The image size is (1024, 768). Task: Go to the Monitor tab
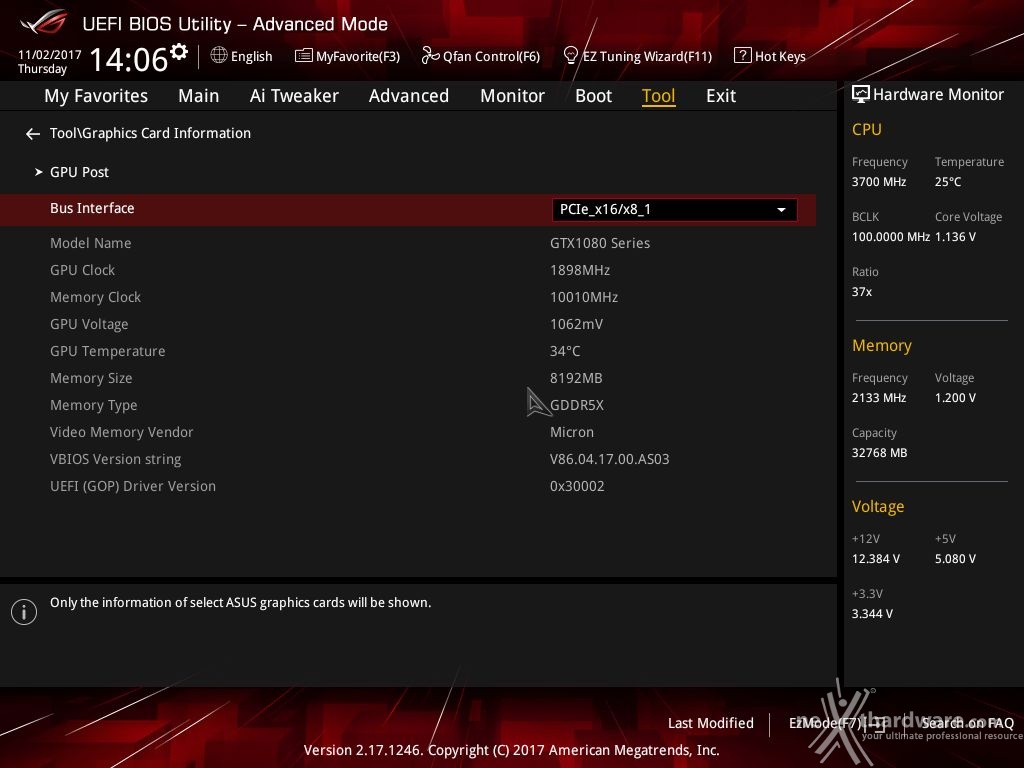(x=512, y=96)
